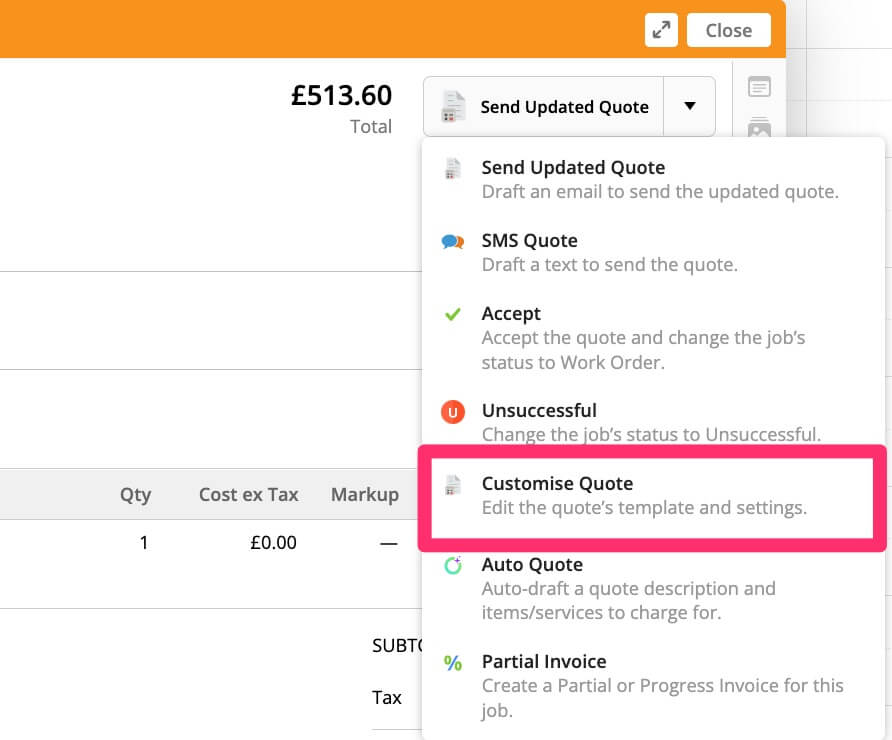Select the Auto Quote option label
Viewport: 892px width, 740px height.
(530, 565)
